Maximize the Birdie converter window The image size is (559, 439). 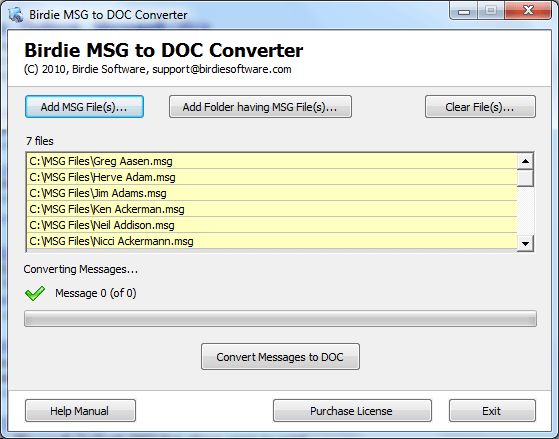coord(491,11)
